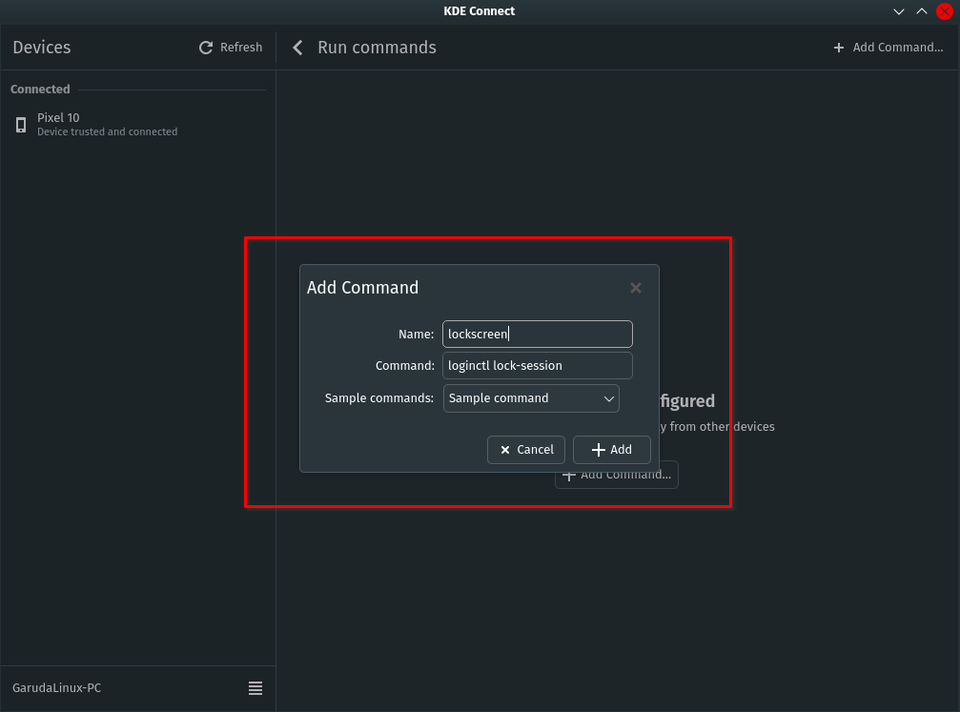Click Cancel in the Add Command dialog

pyautogui.click(x=526, y=449)
